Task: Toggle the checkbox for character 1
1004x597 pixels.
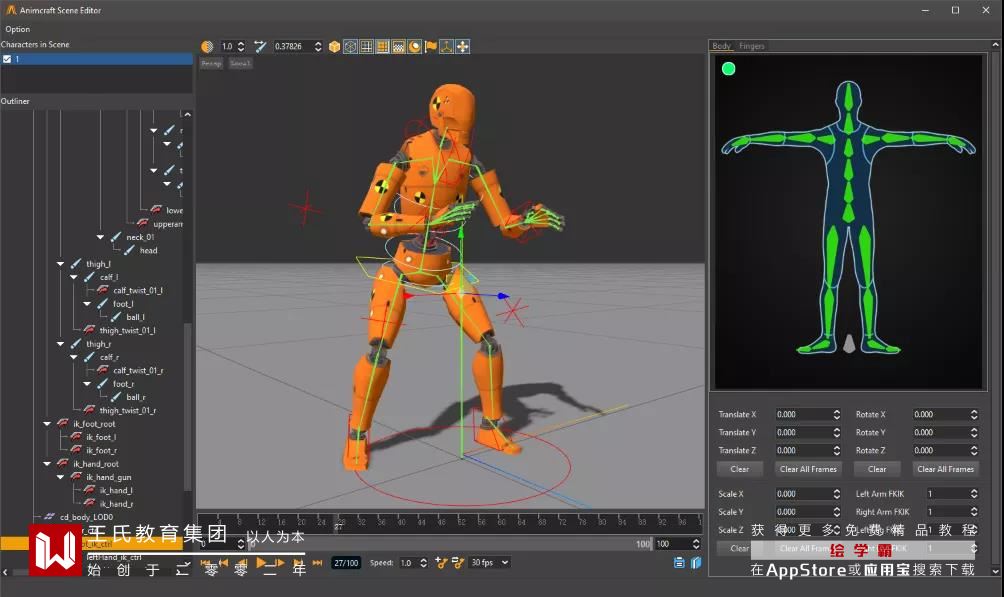Action: (x=7, y=59)
